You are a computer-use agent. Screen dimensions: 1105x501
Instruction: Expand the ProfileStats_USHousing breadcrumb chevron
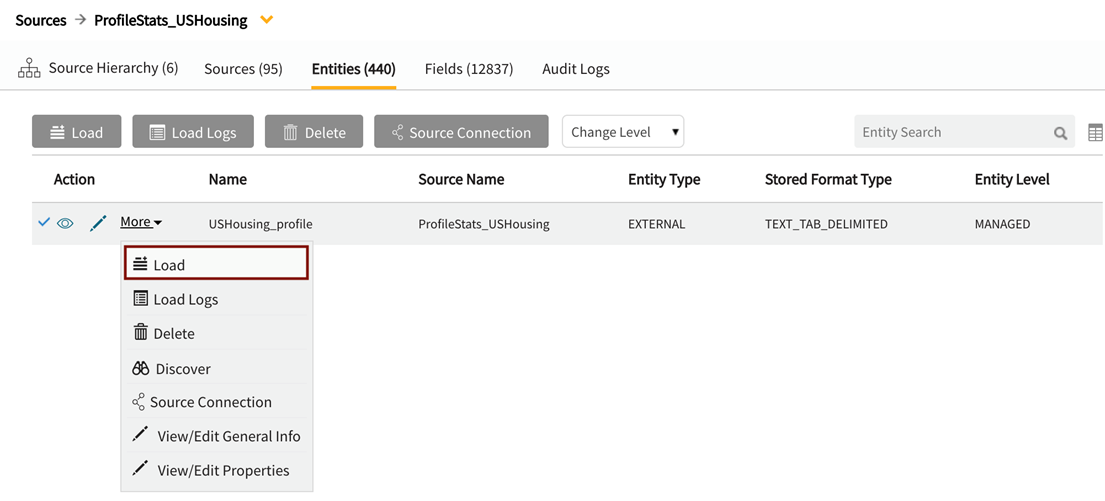tap(266, 20)
